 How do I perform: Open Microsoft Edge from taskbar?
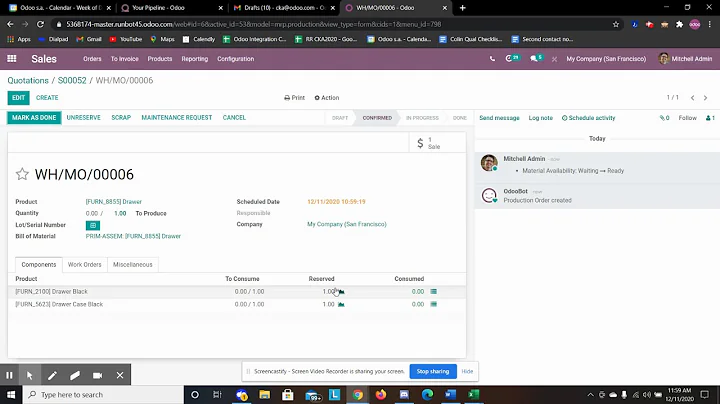tap(428, 395)
